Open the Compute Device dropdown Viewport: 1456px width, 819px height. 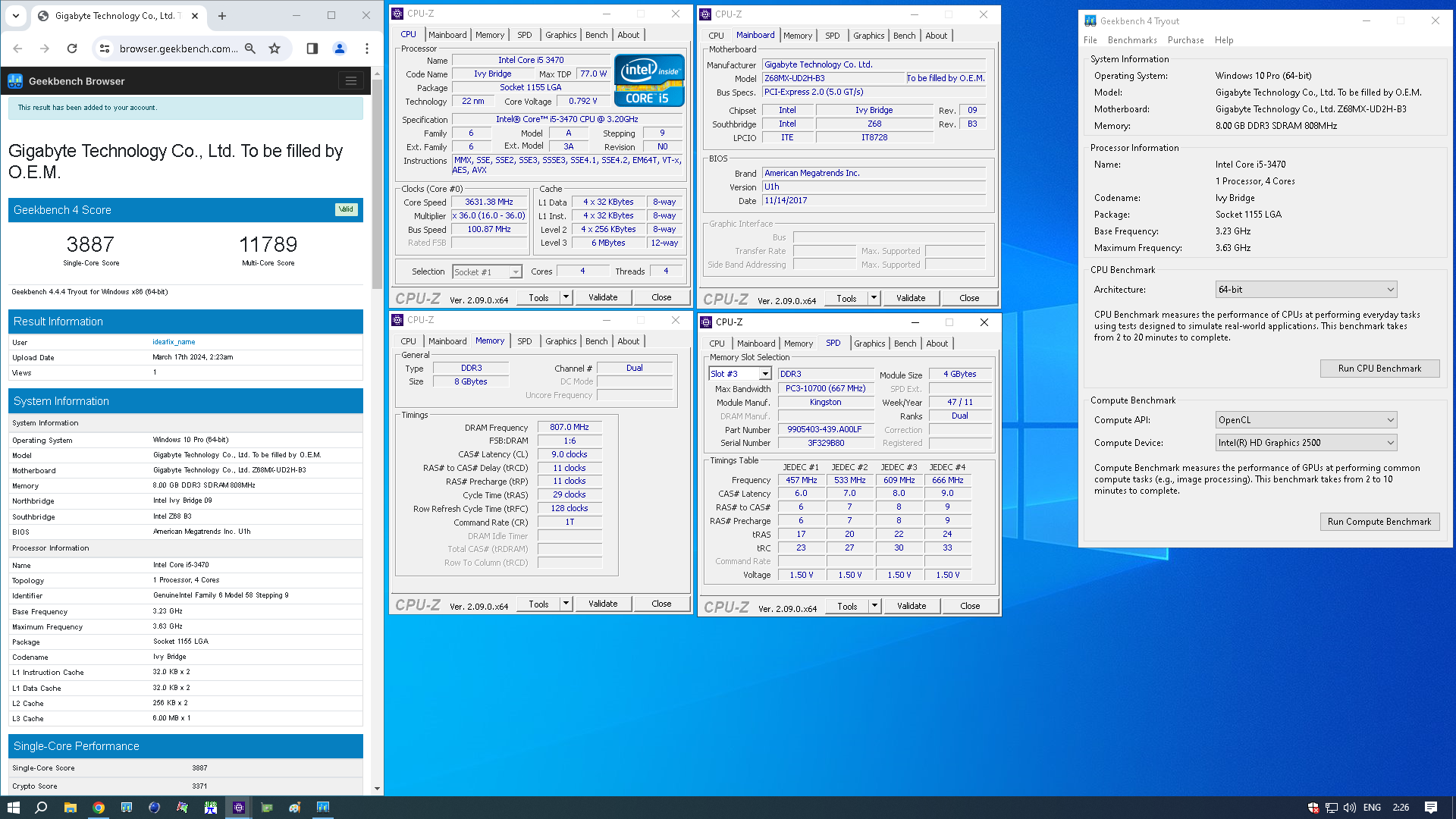pos(1306,443)
